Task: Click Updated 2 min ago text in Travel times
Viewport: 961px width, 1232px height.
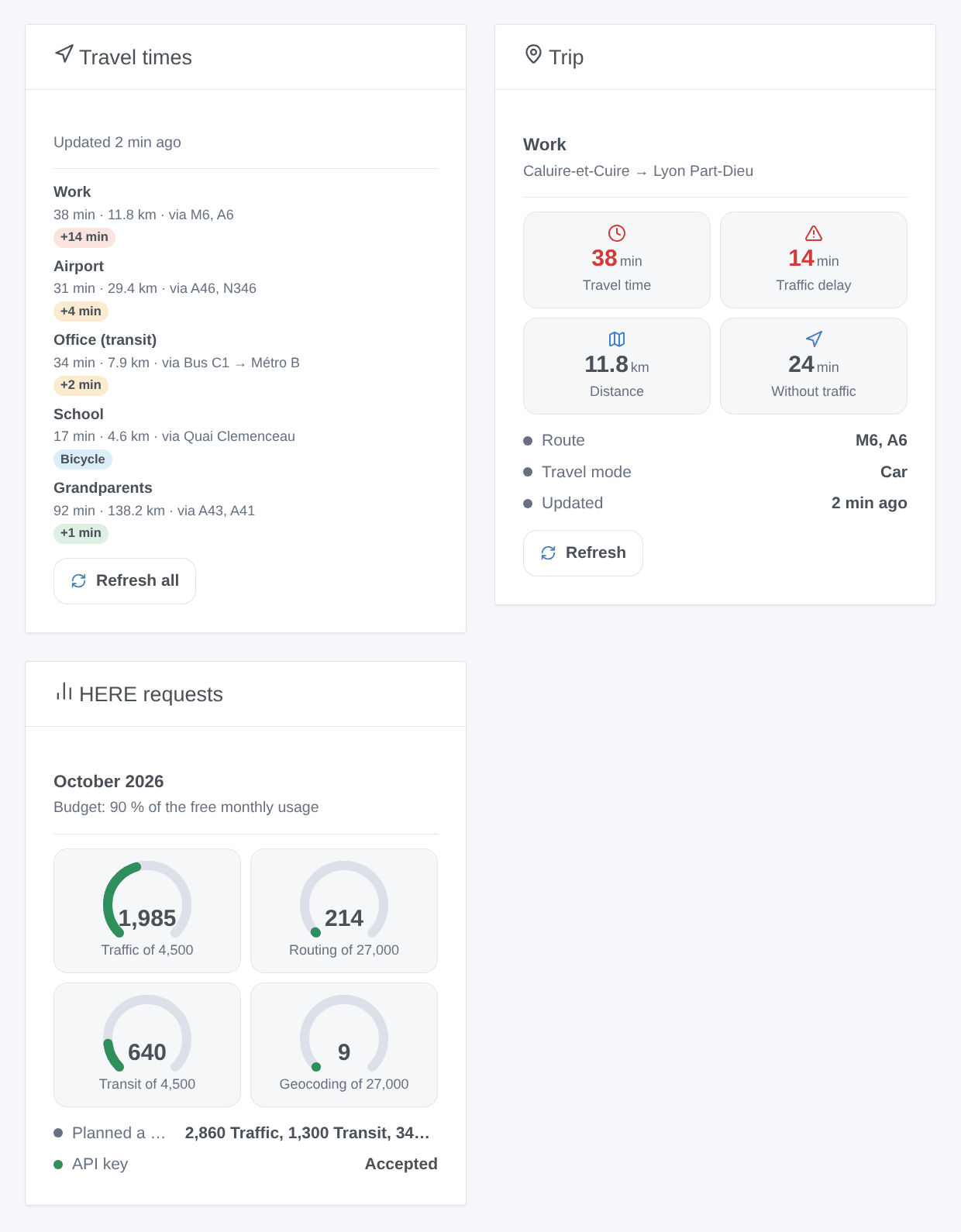Action: (x=117, y=143)
